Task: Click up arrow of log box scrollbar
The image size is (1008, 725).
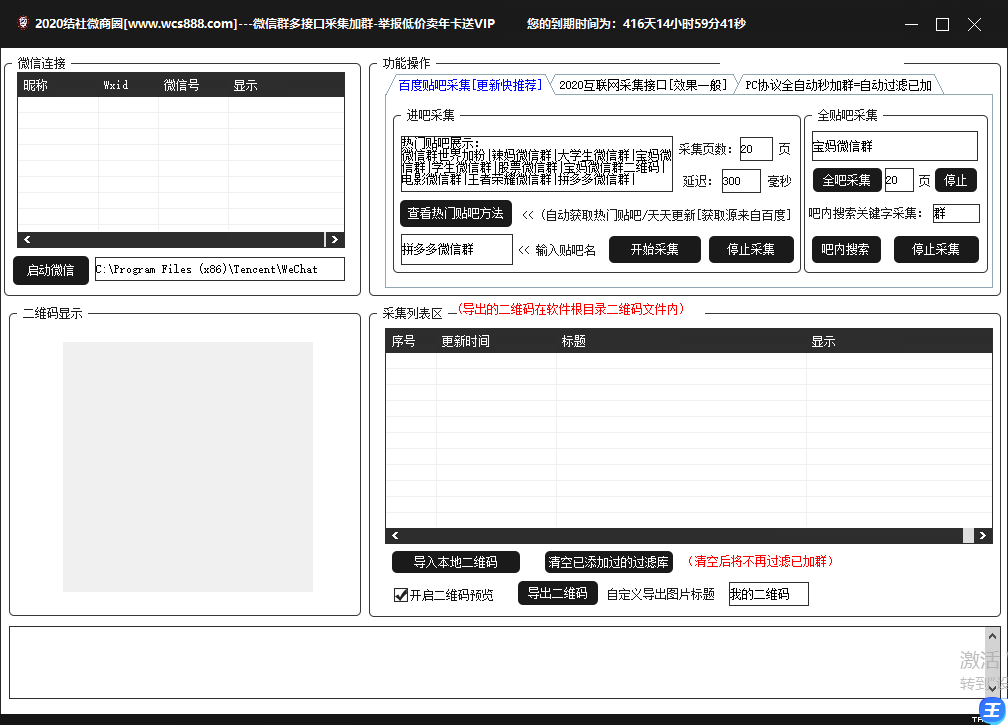Action: tap(993, 635)
